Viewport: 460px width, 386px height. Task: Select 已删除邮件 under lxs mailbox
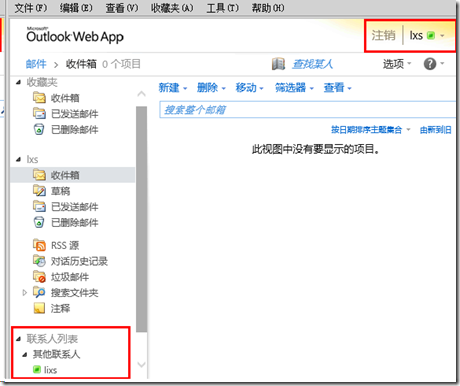[x=75, y=222]
